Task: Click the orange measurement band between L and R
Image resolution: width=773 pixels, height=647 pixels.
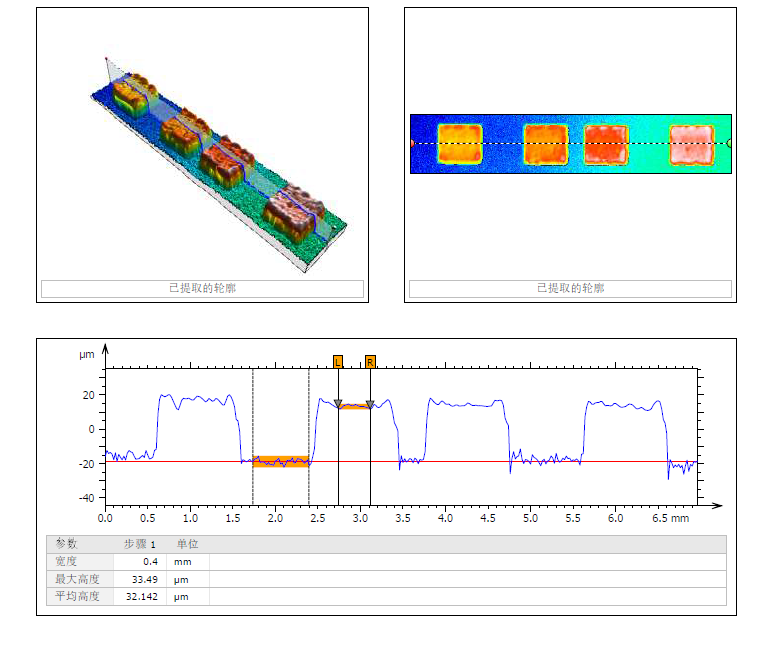Action: click(x=354, y=406)
